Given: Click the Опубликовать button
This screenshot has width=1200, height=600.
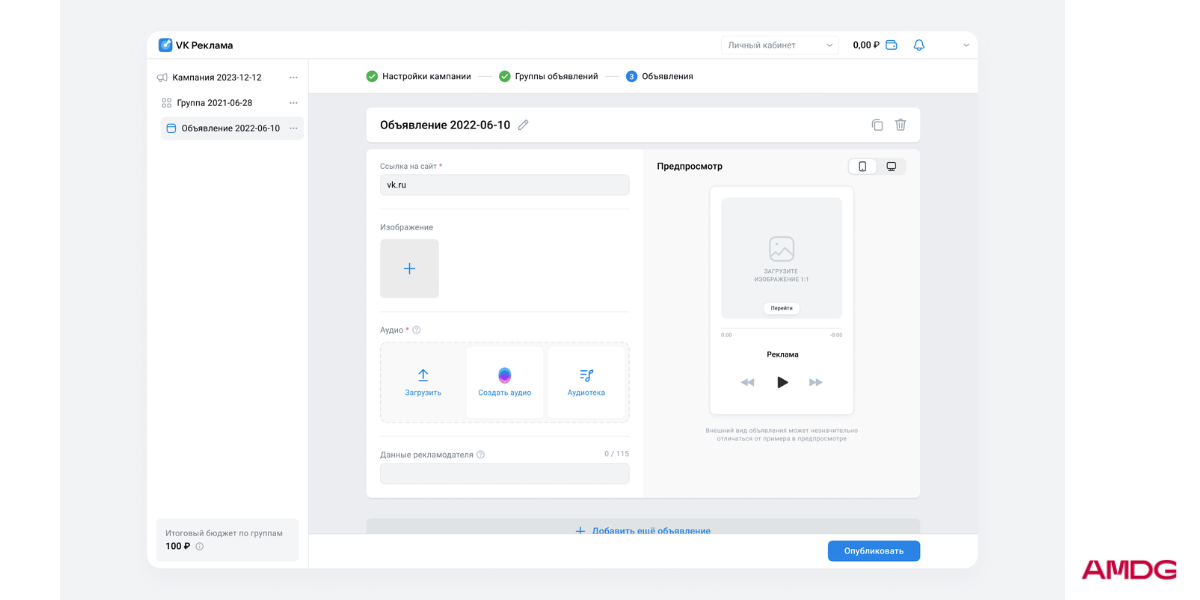Looking at the screenshot, I should tap(873, 551).
